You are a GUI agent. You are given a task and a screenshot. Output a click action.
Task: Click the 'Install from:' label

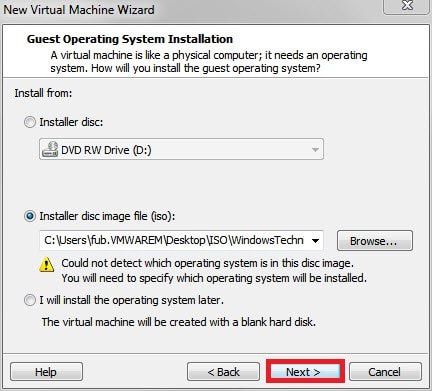click(43, 93)
